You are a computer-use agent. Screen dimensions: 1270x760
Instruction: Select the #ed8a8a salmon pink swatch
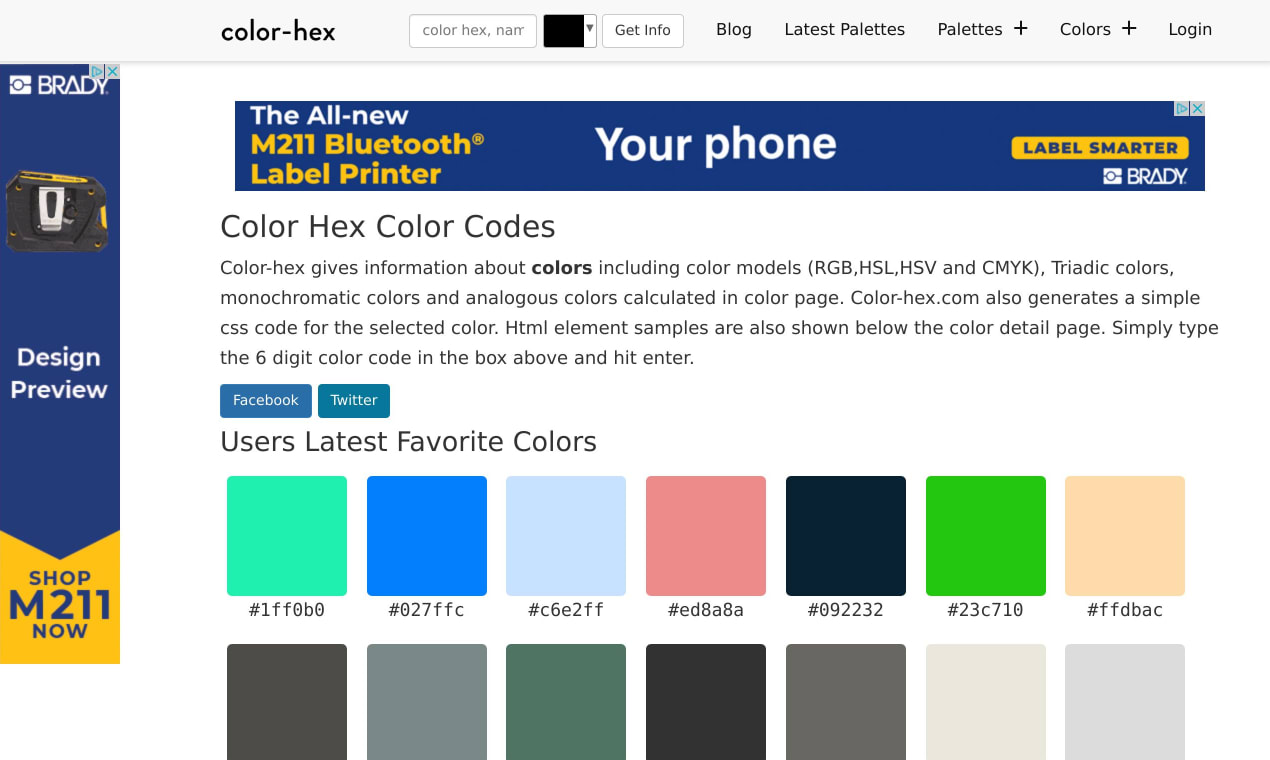click(706, 536)
